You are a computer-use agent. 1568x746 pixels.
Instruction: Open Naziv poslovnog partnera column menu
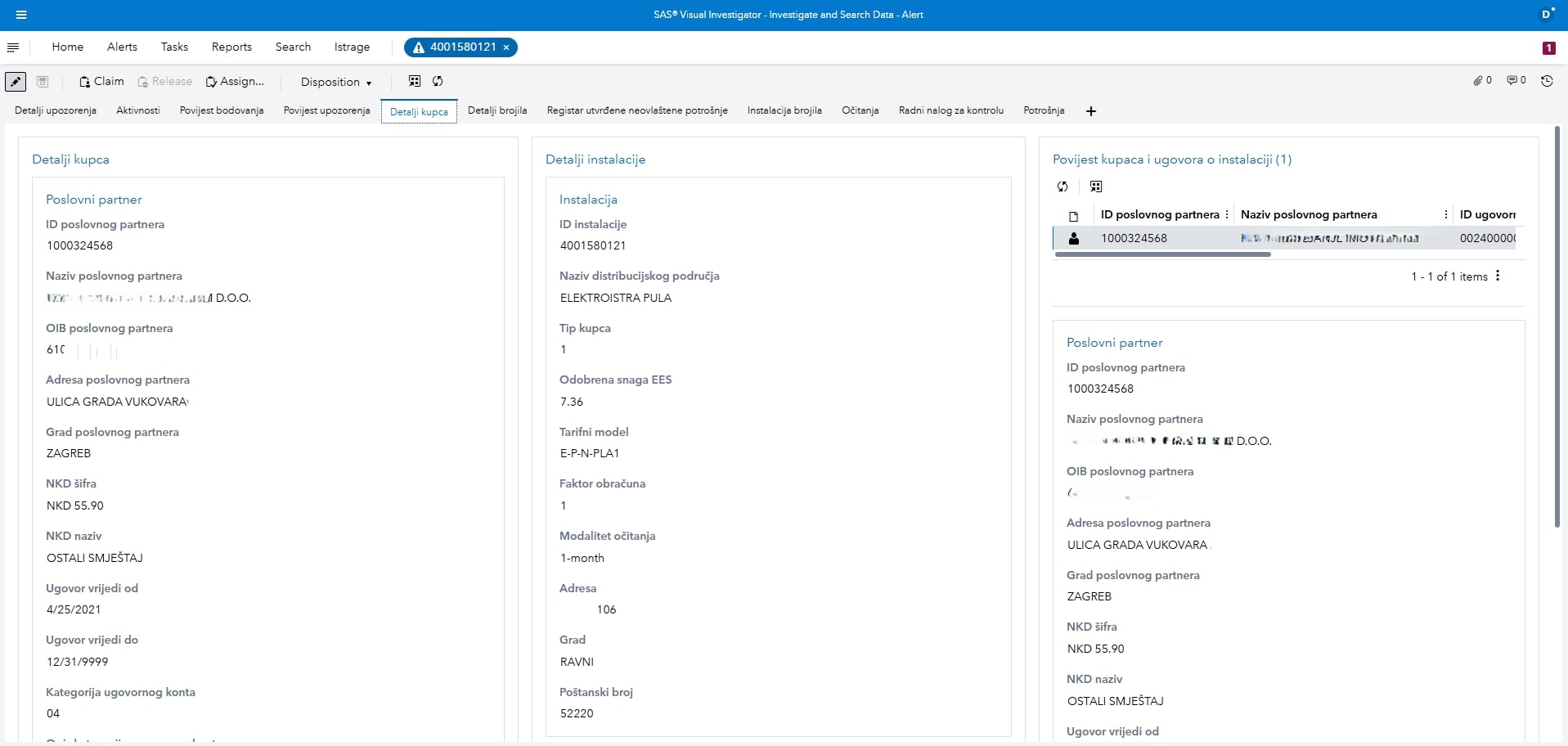pos(1445,214)
